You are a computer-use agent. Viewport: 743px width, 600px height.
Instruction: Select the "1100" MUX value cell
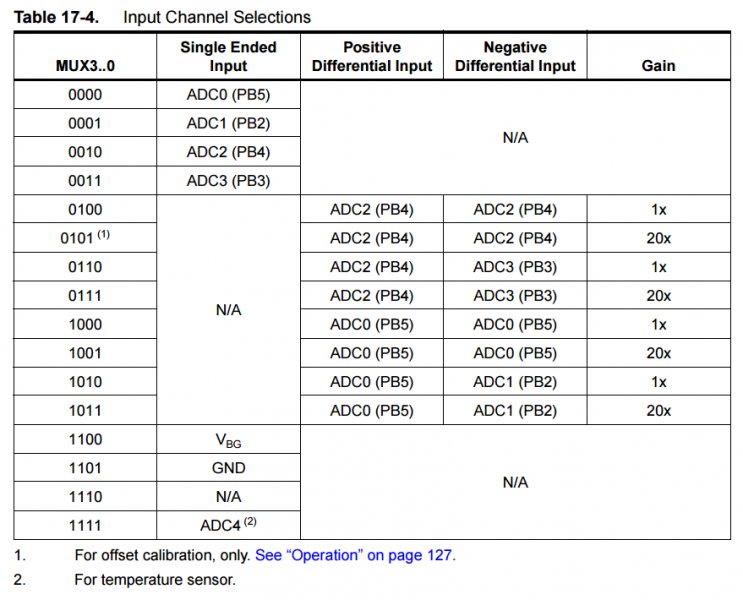[85, 439]
